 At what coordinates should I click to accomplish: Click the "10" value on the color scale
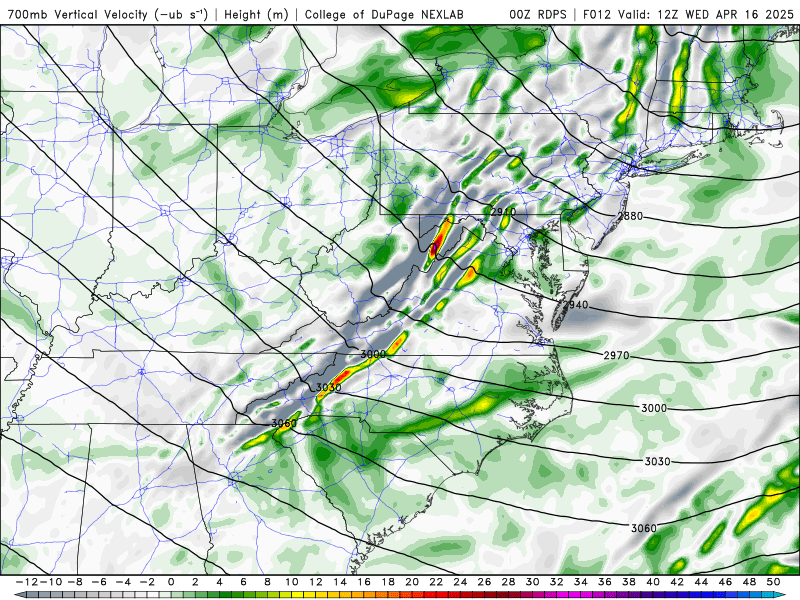click(292, 582)
